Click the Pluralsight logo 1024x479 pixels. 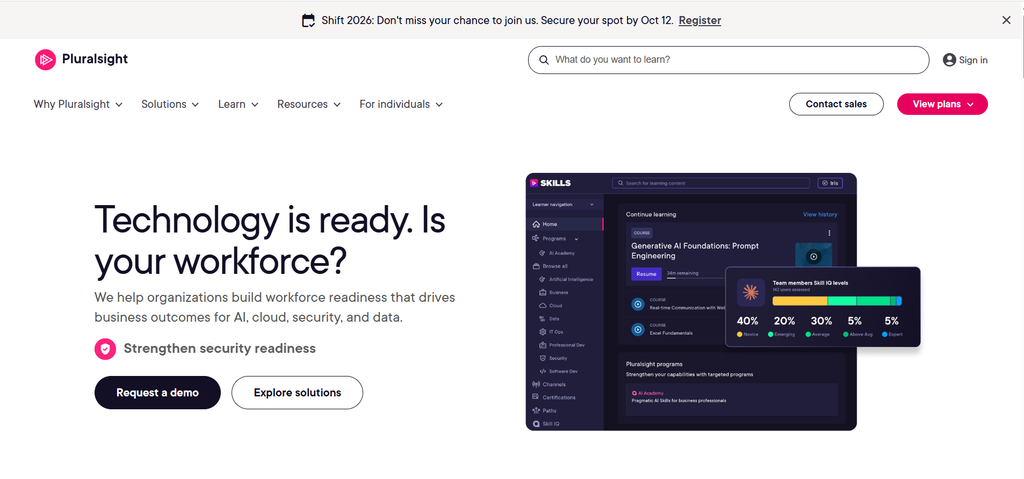point(82,59)
